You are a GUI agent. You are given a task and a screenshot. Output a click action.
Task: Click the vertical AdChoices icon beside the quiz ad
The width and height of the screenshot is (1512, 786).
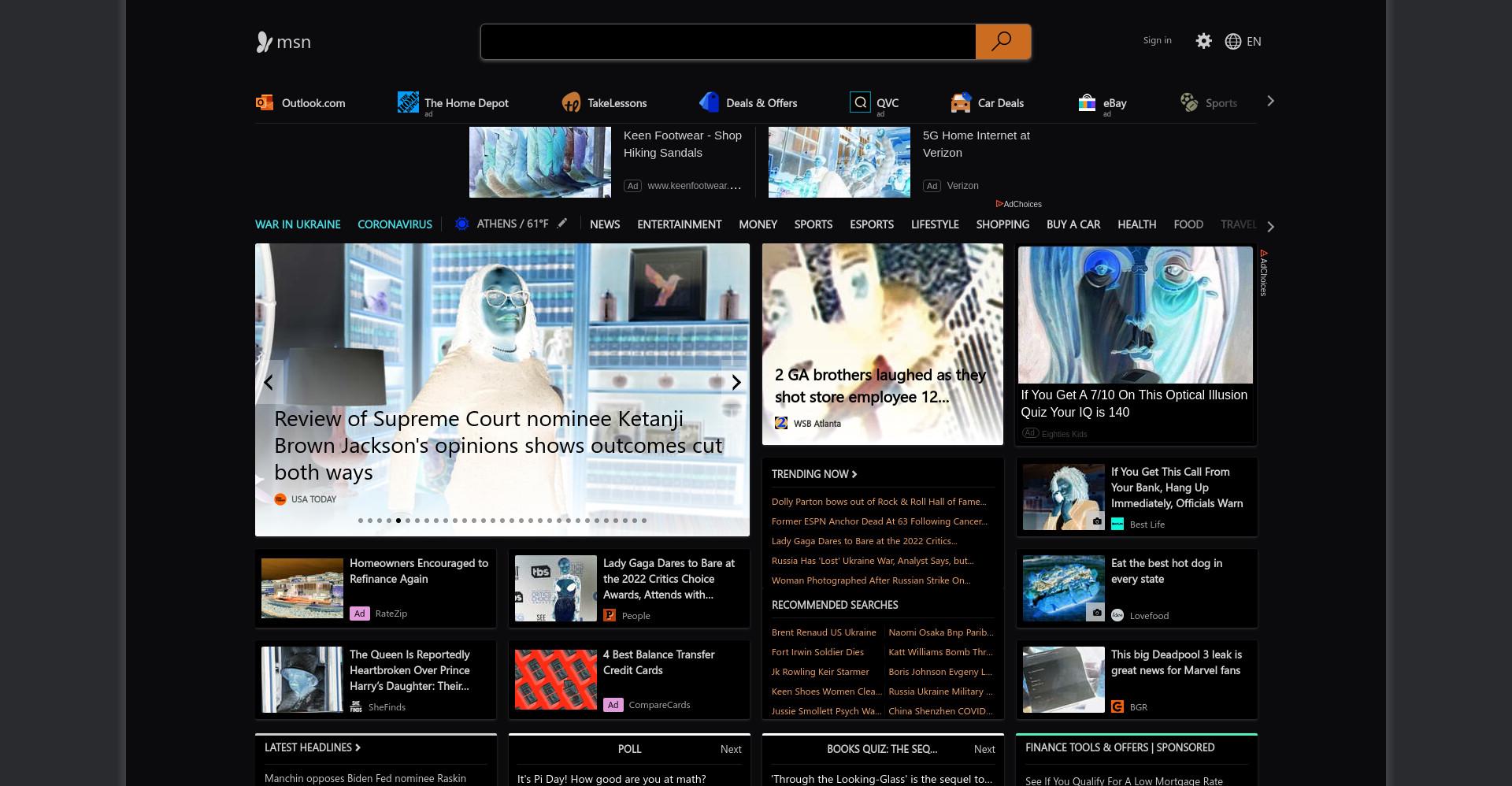pyautogui.click(x=1264, y=253)
